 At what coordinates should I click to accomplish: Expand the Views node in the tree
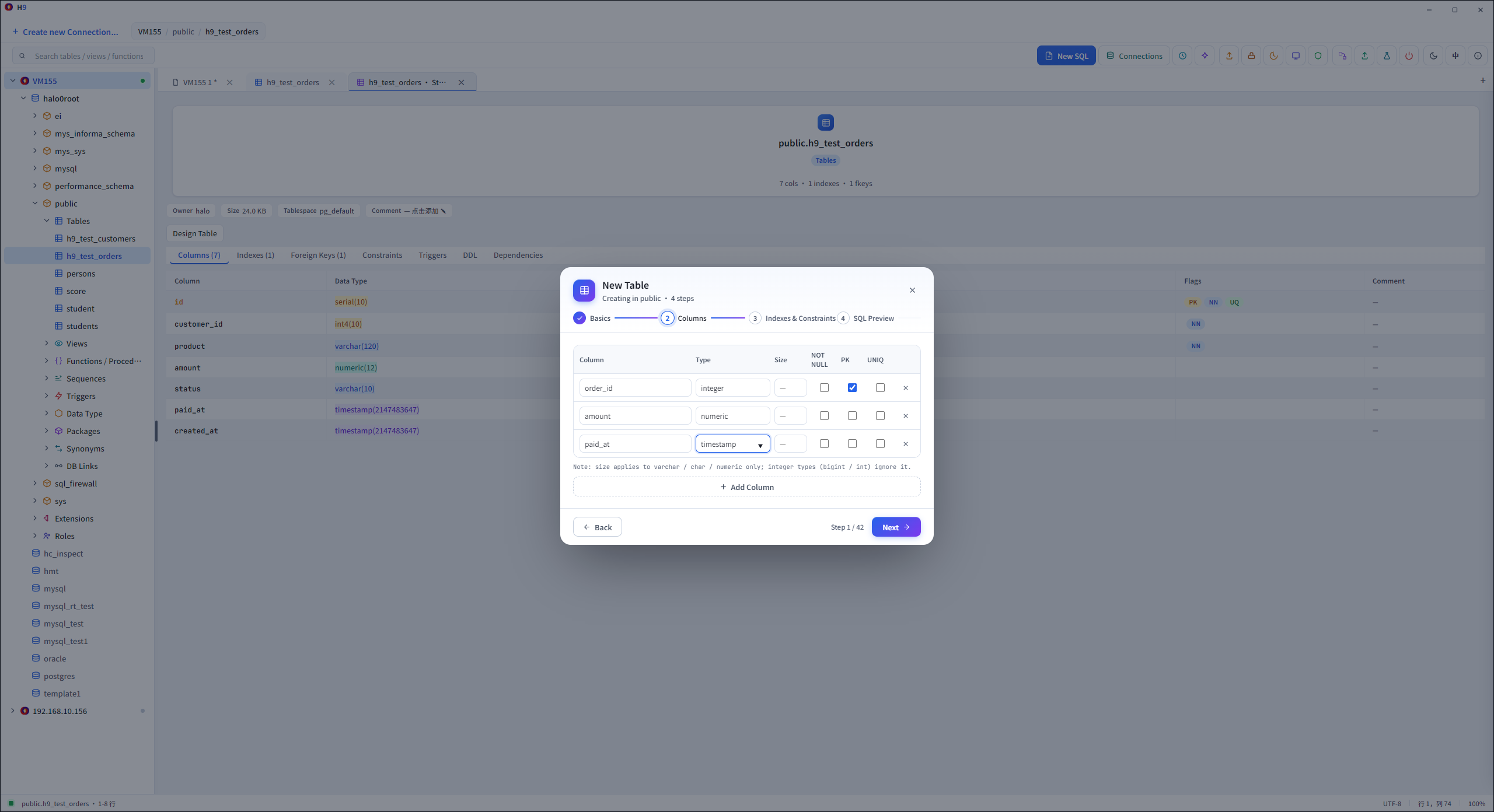[x=47, y=344]
